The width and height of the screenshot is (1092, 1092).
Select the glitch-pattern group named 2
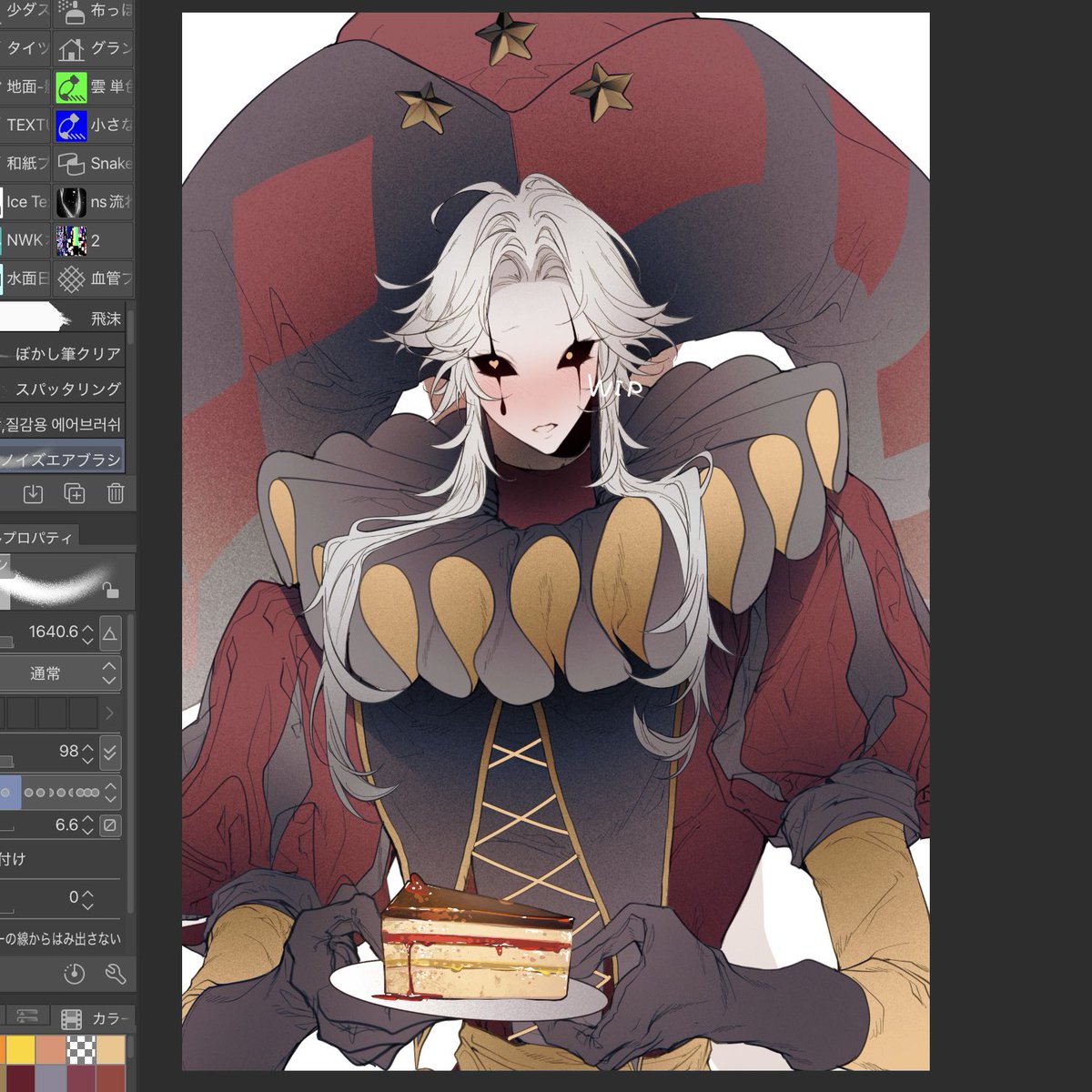coord(71,240)
